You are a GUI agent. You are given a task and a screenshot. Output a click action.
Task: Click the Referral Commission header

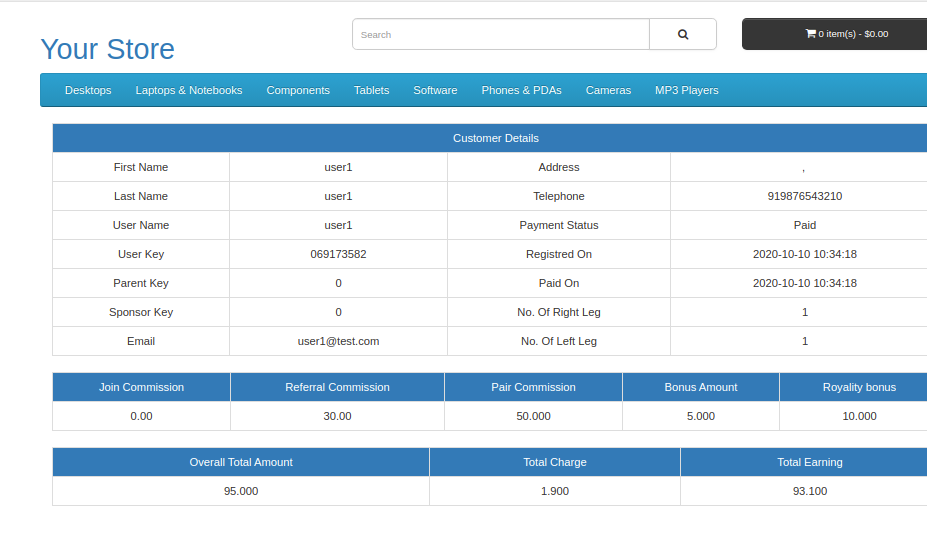pyautogui.click(x=337, y=387)
